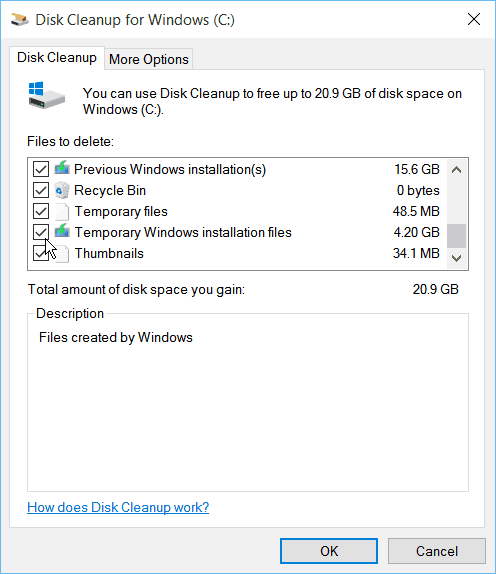The image size is (496, 574).
Task: Toggle the Recycle Bin checkbox
Action: click(x=41, y=190)
